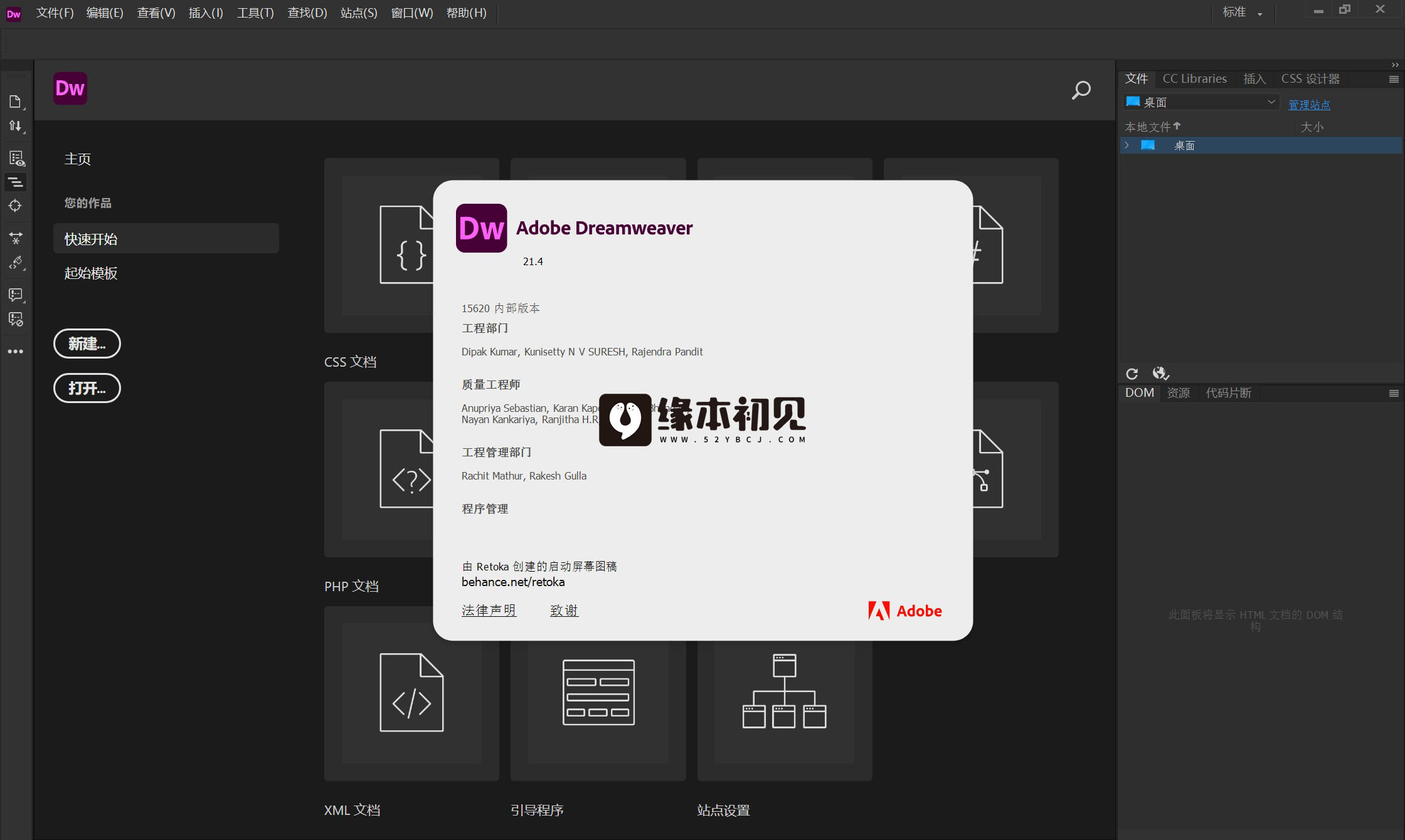Click the collapse full tag icon
The height and width of the screenshot is (840, 1405).
[x=15, y=182]
